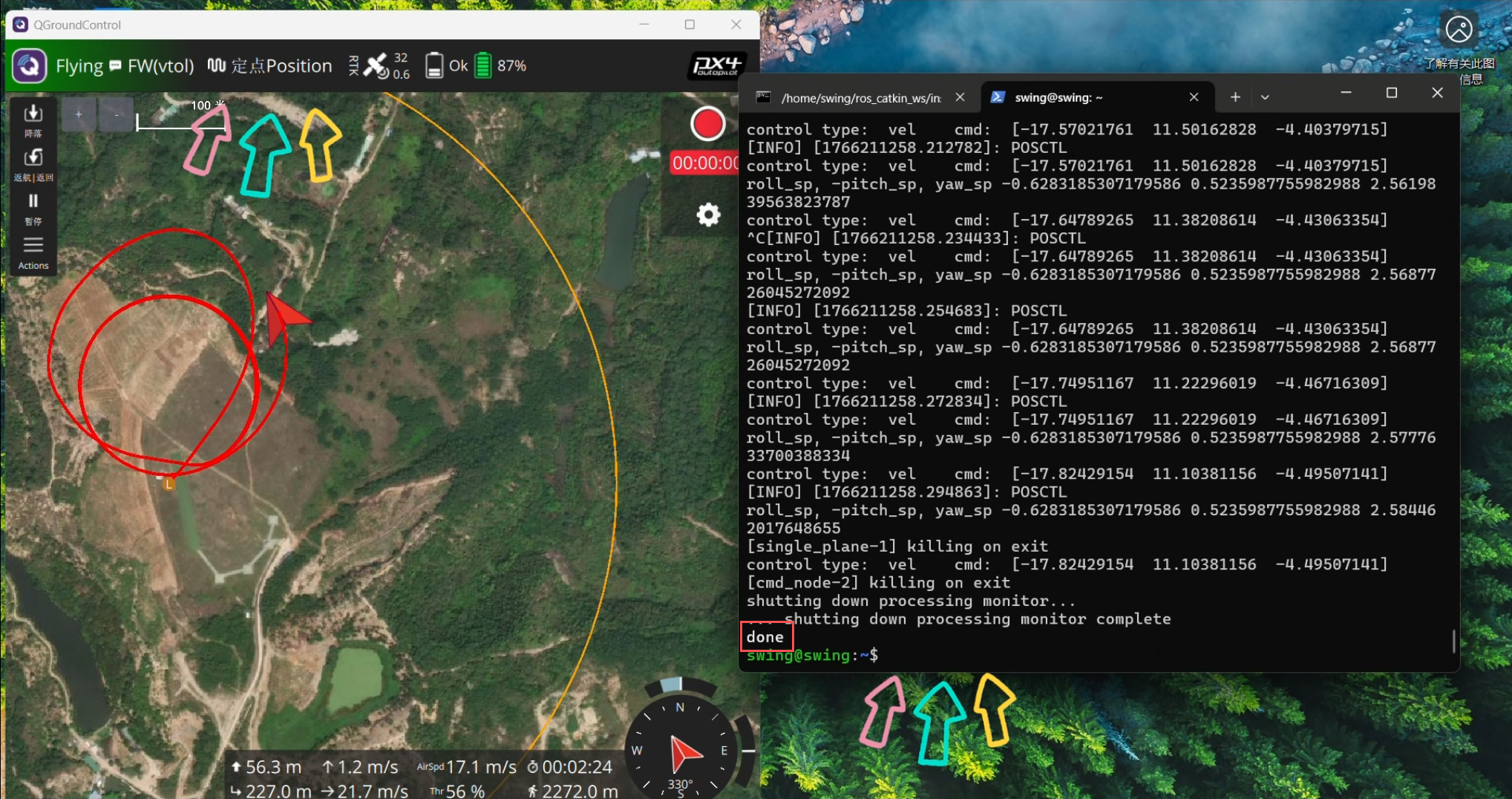The width and height of the screenshot is (1512, 799).
Task: Click the green battery 87% indicator
Action: (500, 66)
